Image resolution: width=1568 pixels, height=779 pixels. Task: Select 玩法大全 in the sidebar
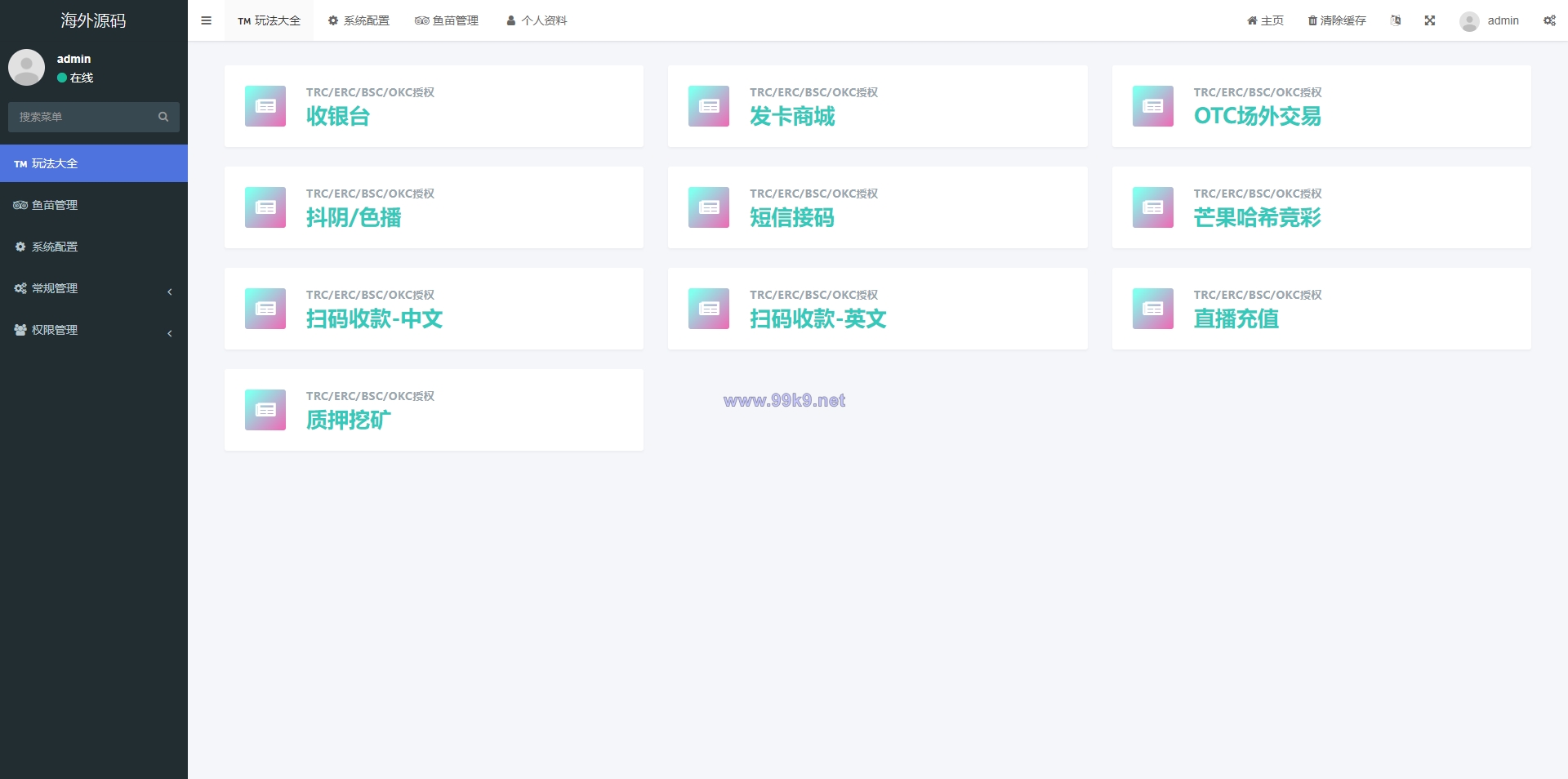coord(94,163)
